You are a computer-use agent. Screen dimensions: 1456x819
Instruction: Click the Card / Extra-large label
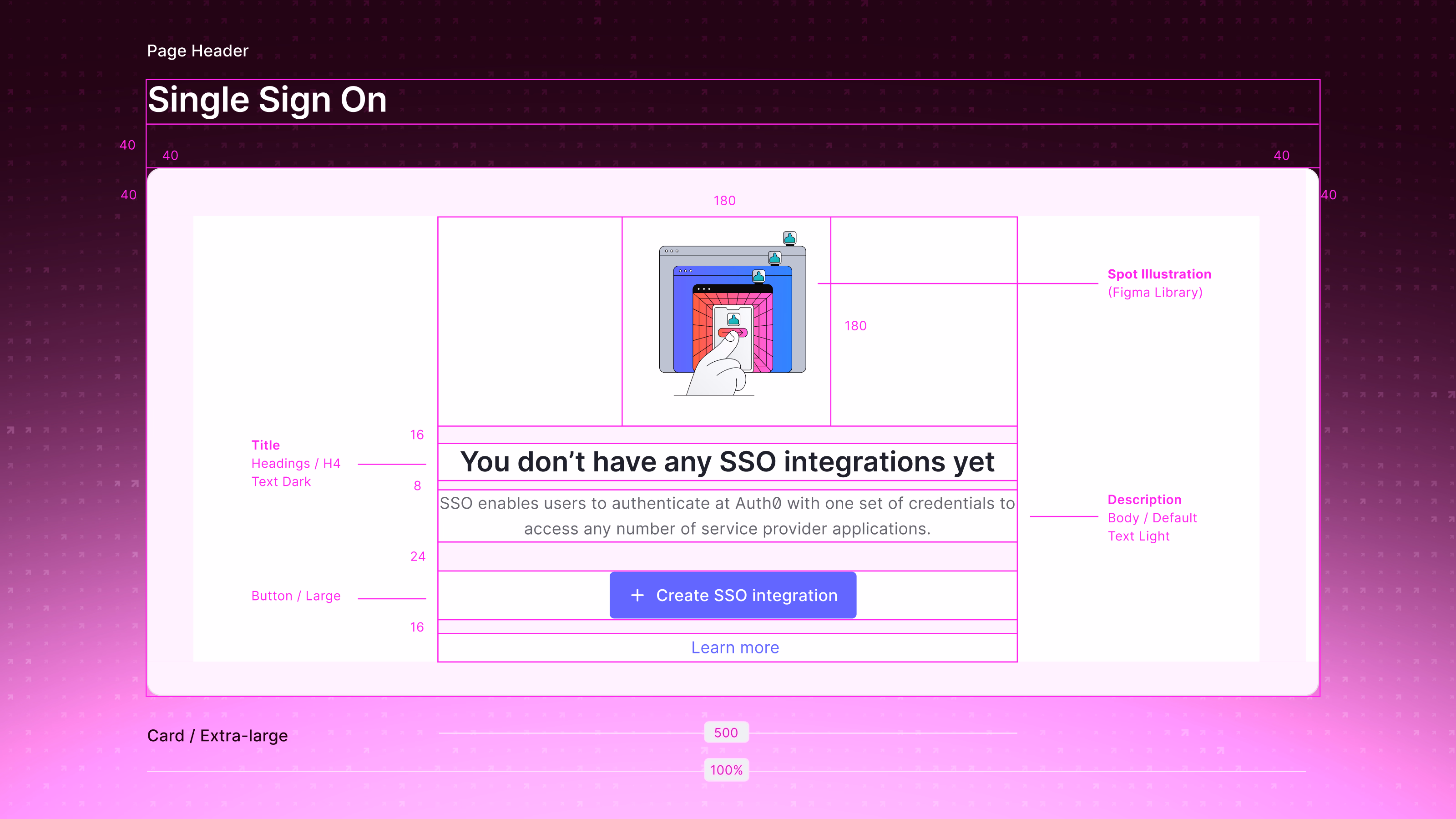tap(217, 736)
